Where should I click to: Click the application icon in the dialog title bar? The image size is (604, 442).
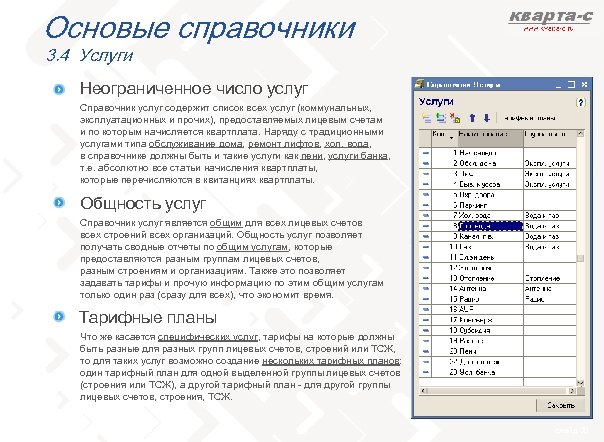[x=419, y=84]
